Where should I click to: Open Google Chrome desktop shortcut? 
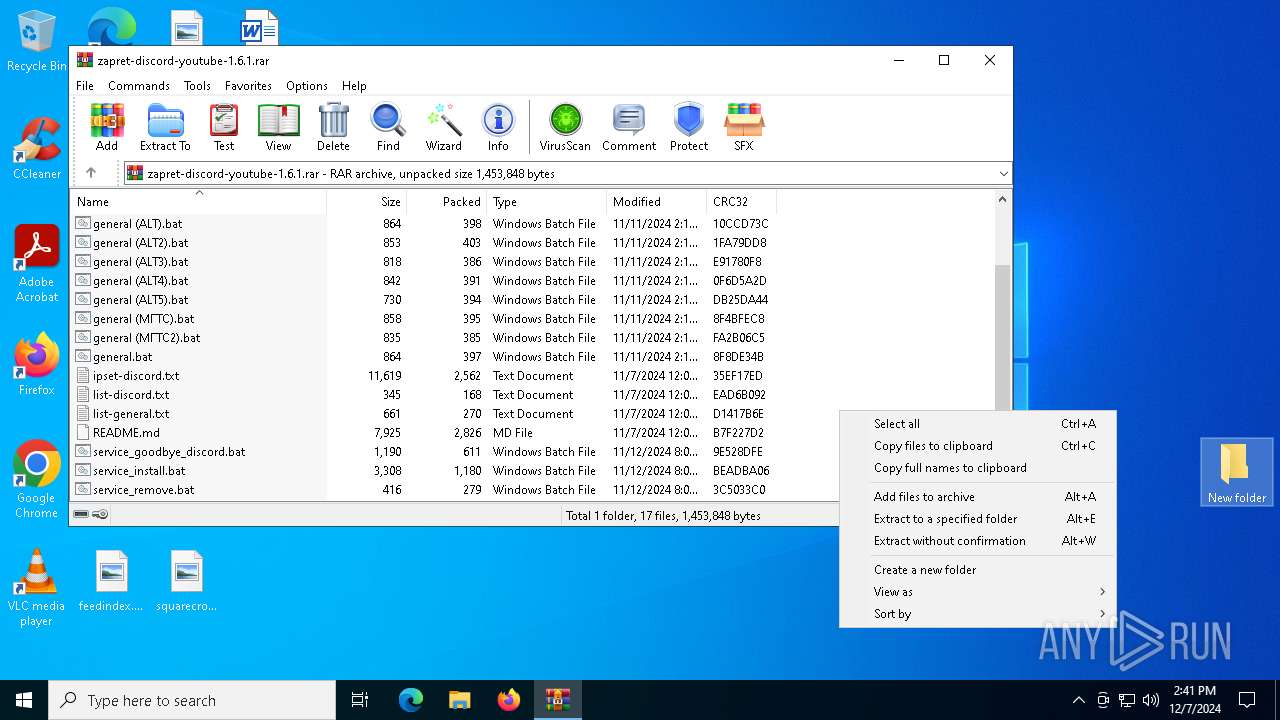[37, 480]
